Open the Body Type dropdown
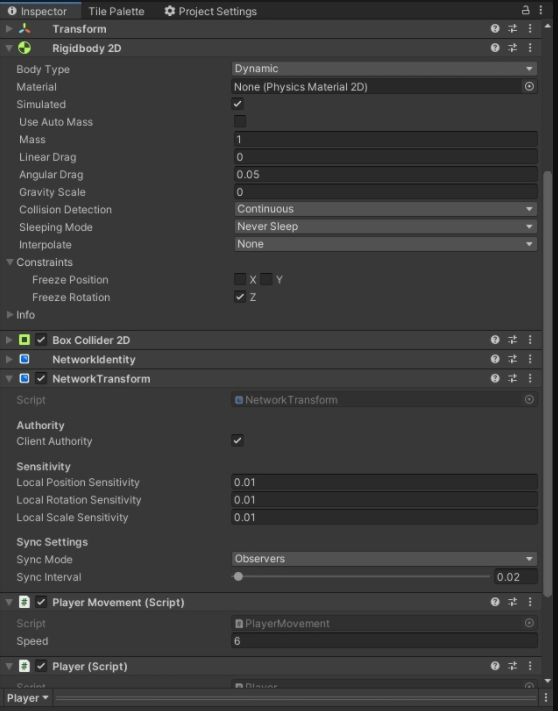 click(384, 68)
